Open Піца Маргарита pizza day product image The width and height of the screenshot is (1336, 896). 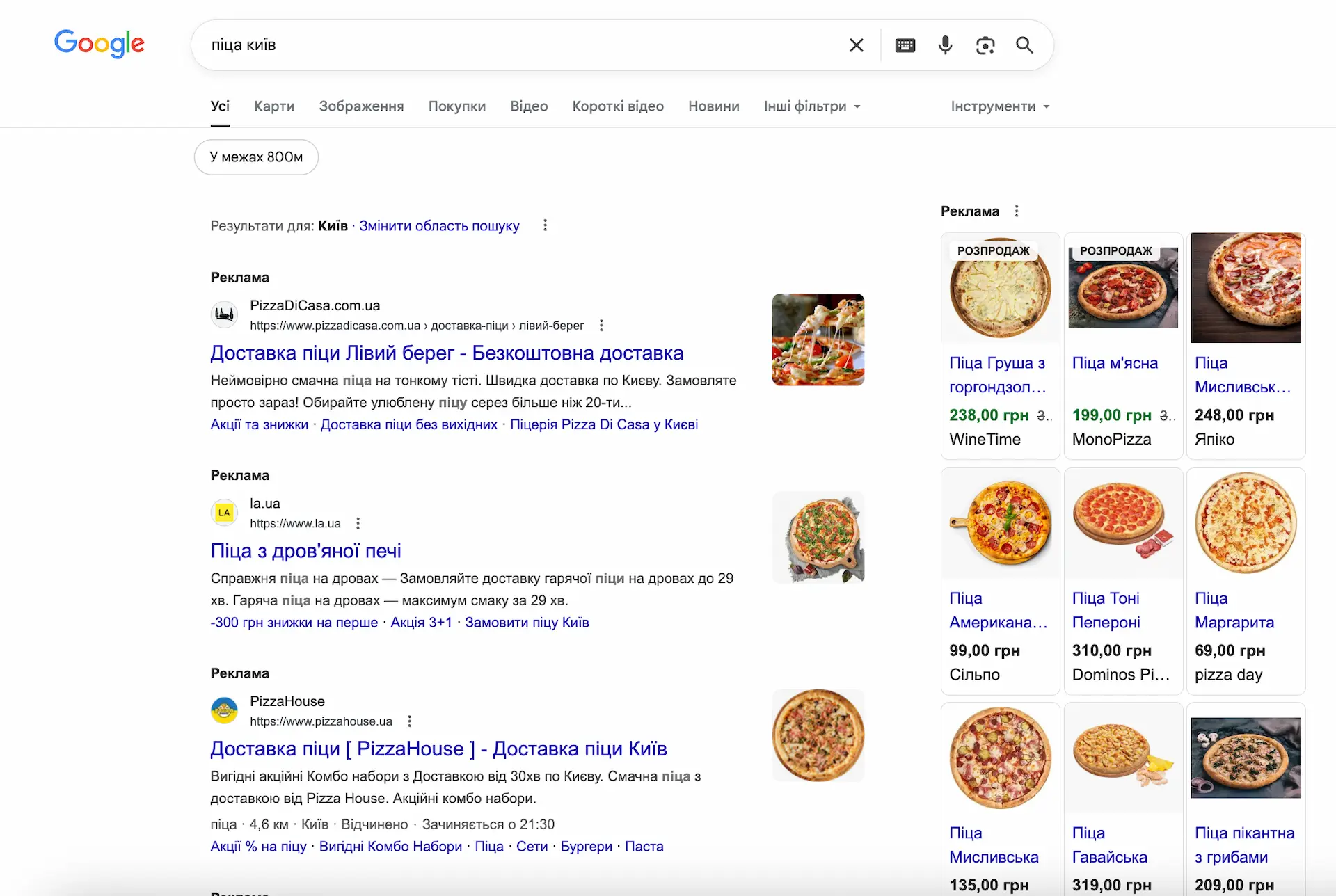point(1246,524)
